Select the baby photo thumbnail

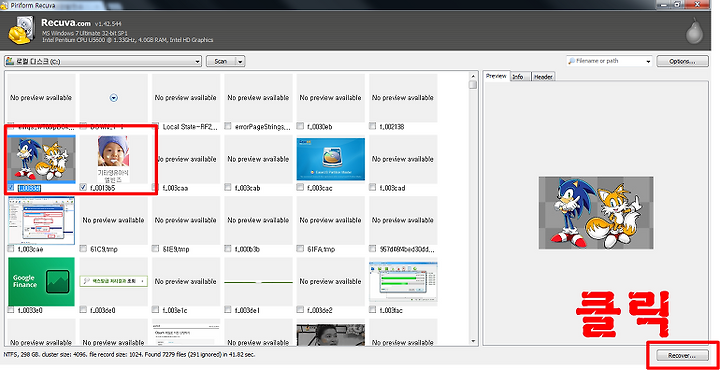click(x=113, y=159)
